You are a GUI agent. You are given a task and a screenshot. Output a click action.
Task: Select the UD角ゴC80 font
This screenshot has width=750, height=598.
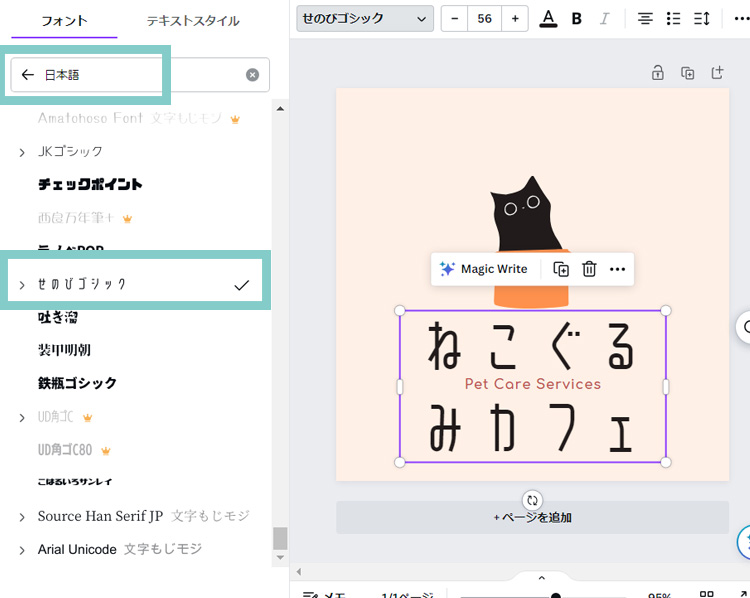[65, 450]
